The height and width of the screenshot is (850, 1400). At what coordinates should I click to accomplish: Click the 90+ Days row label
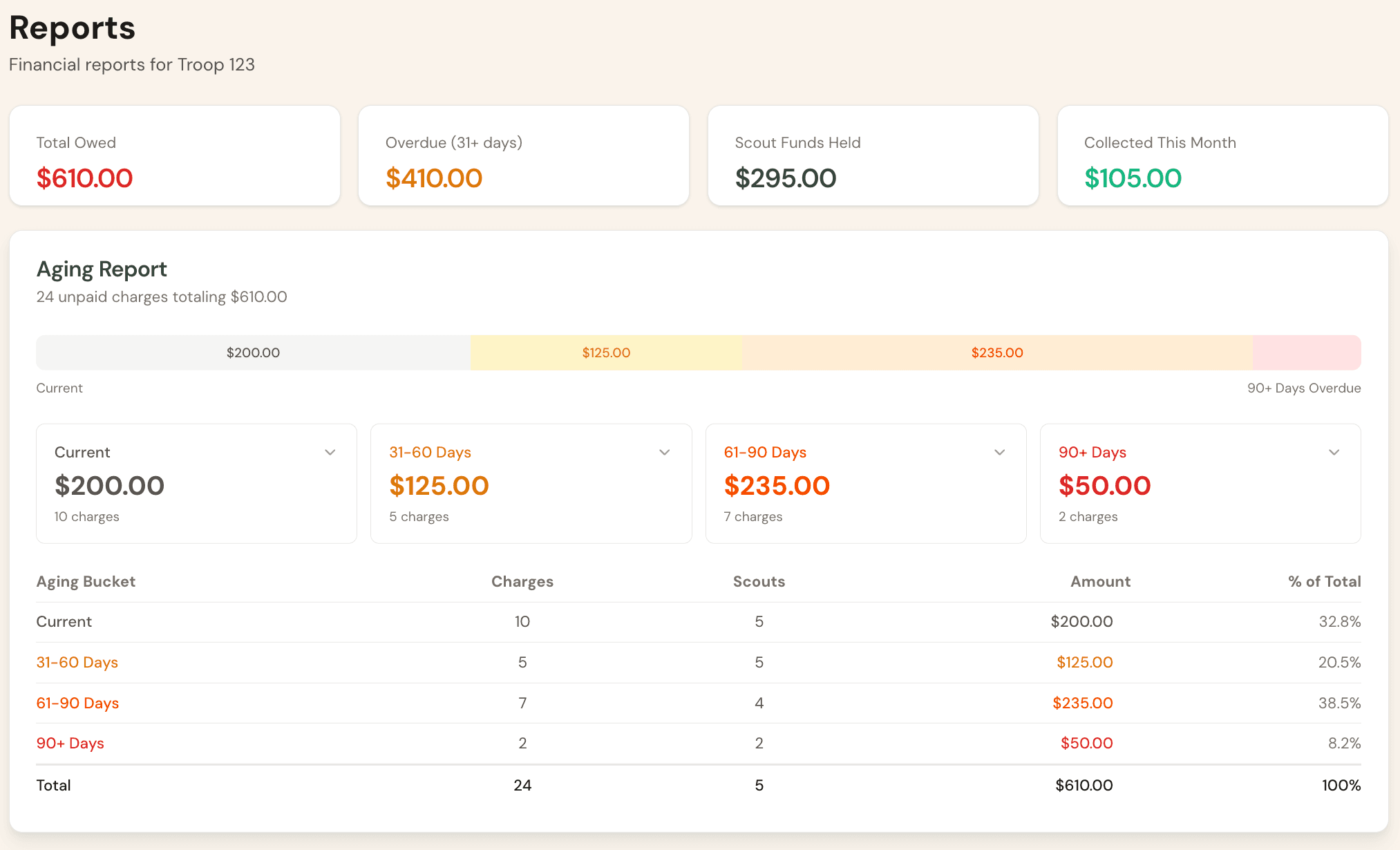coord(70,743)
